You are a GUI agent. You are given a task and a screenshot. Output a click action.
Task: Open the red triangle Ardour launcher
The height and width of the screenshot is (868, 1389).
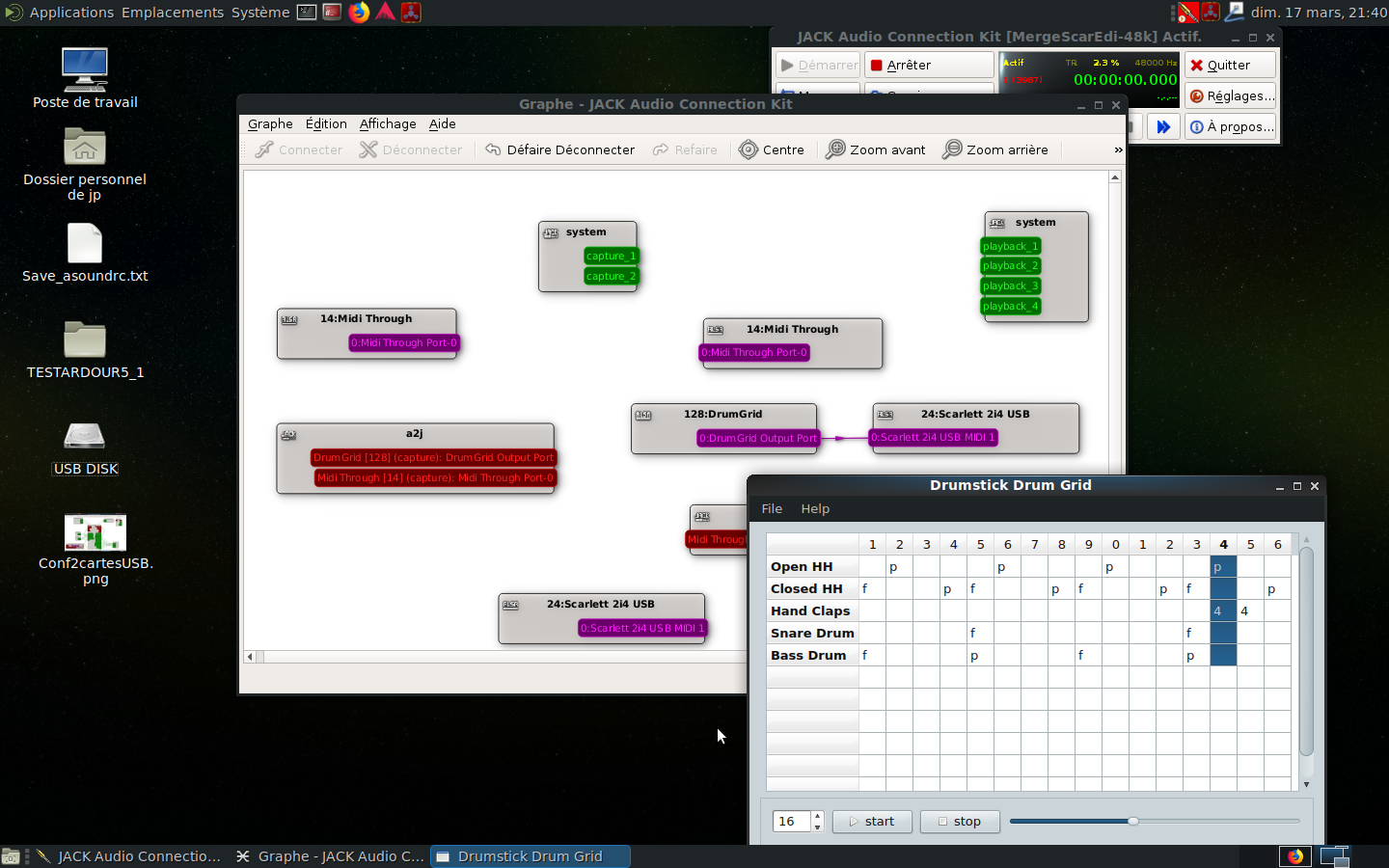[385, 13]
